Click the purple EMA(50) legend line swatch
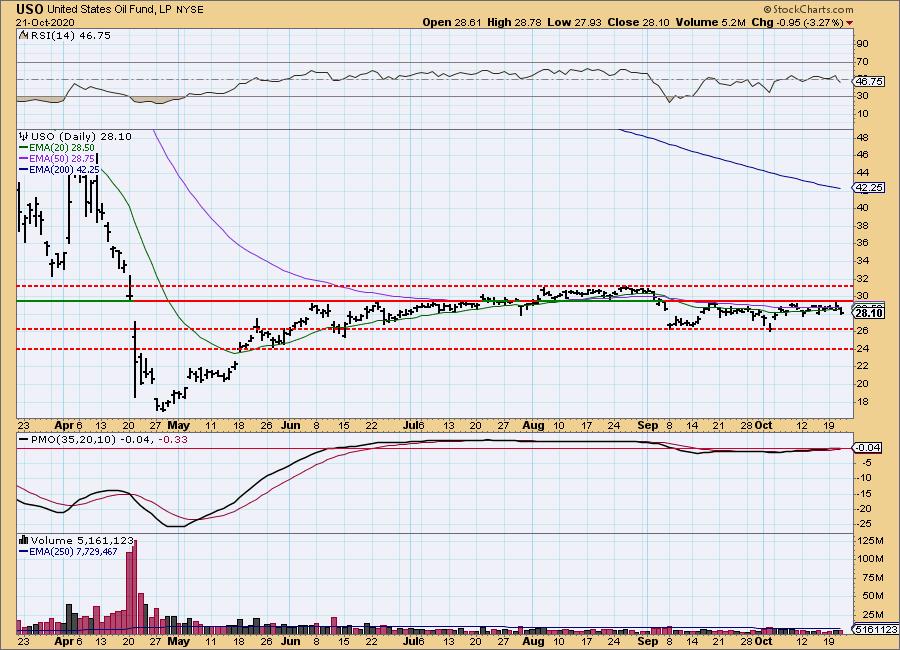The image size is (900, 650). tap(24, 159)
